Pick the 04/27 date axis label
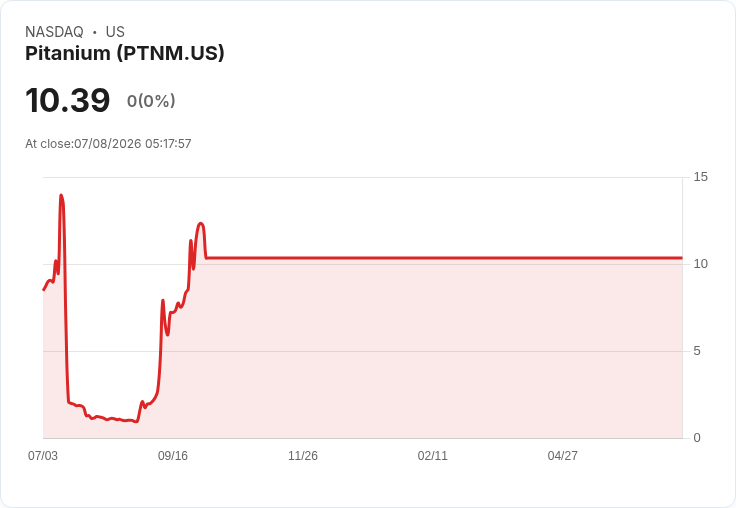 point(563,456)
